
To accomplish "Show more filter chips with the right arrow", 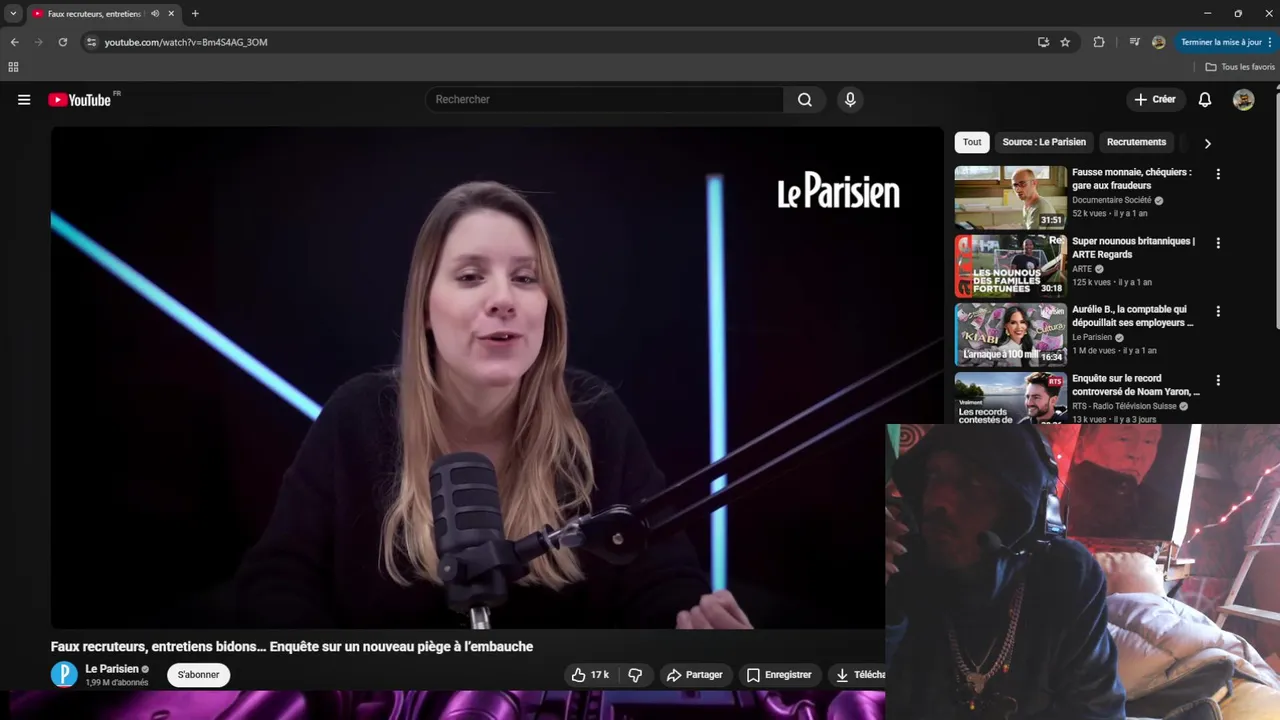I will click(x=1207, y=143).
